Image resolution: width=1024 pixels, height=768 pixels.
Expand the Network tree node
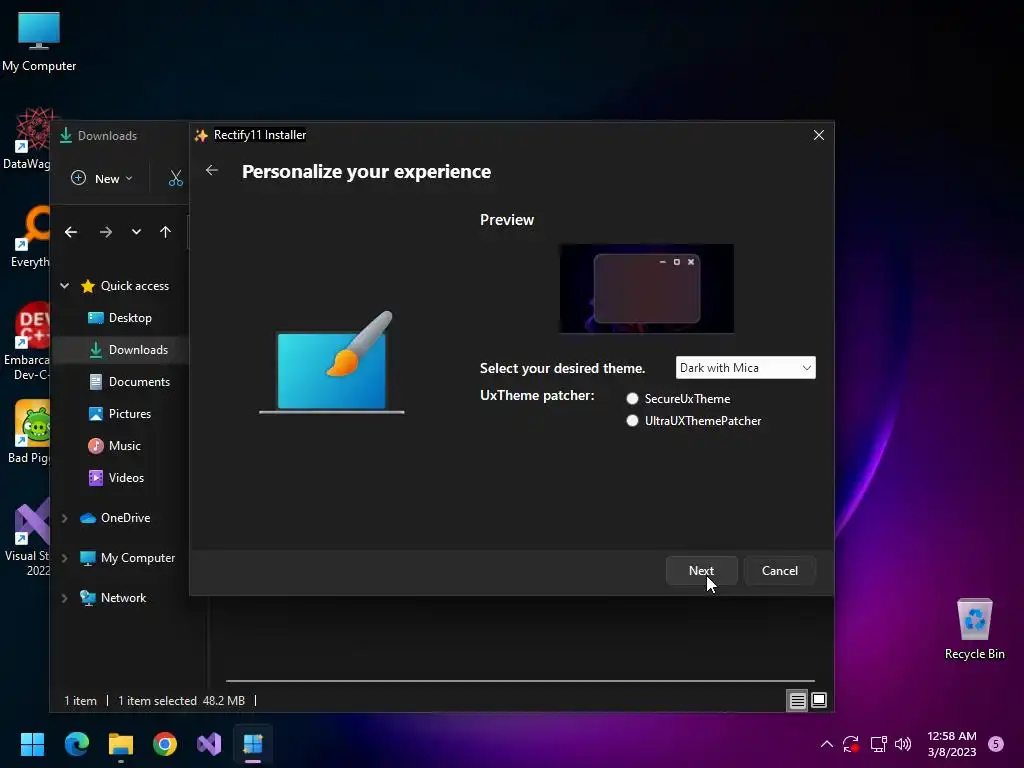(65, 598)
